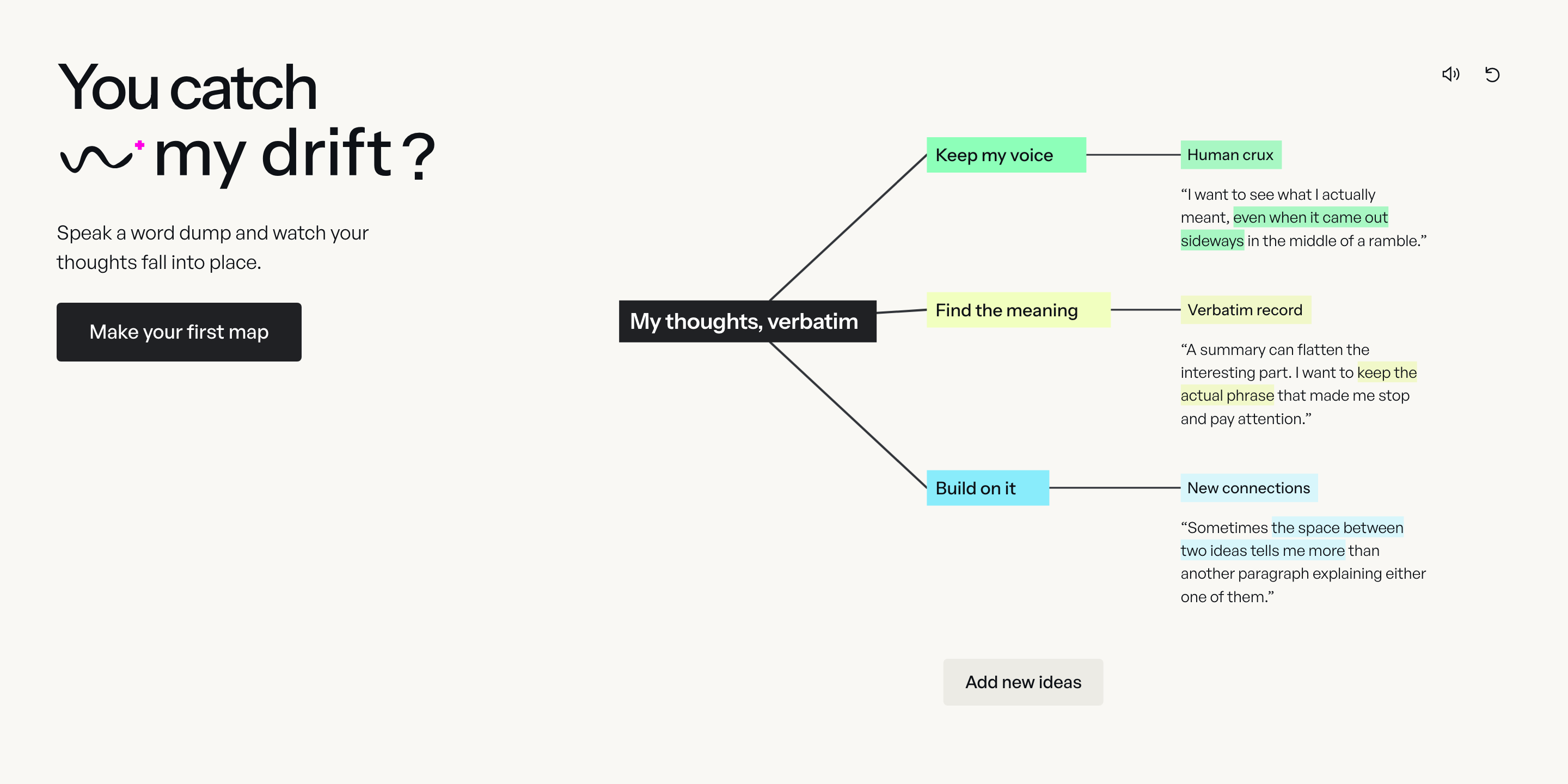The width and height of the screenshot is (1568, 784).
Task: Click the 'Human crux' leaf label
Action: tap(1230, 155)
